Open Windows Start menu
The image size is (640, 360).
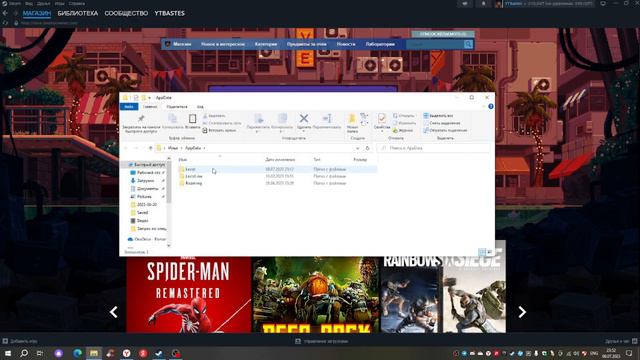coord(8,353)
